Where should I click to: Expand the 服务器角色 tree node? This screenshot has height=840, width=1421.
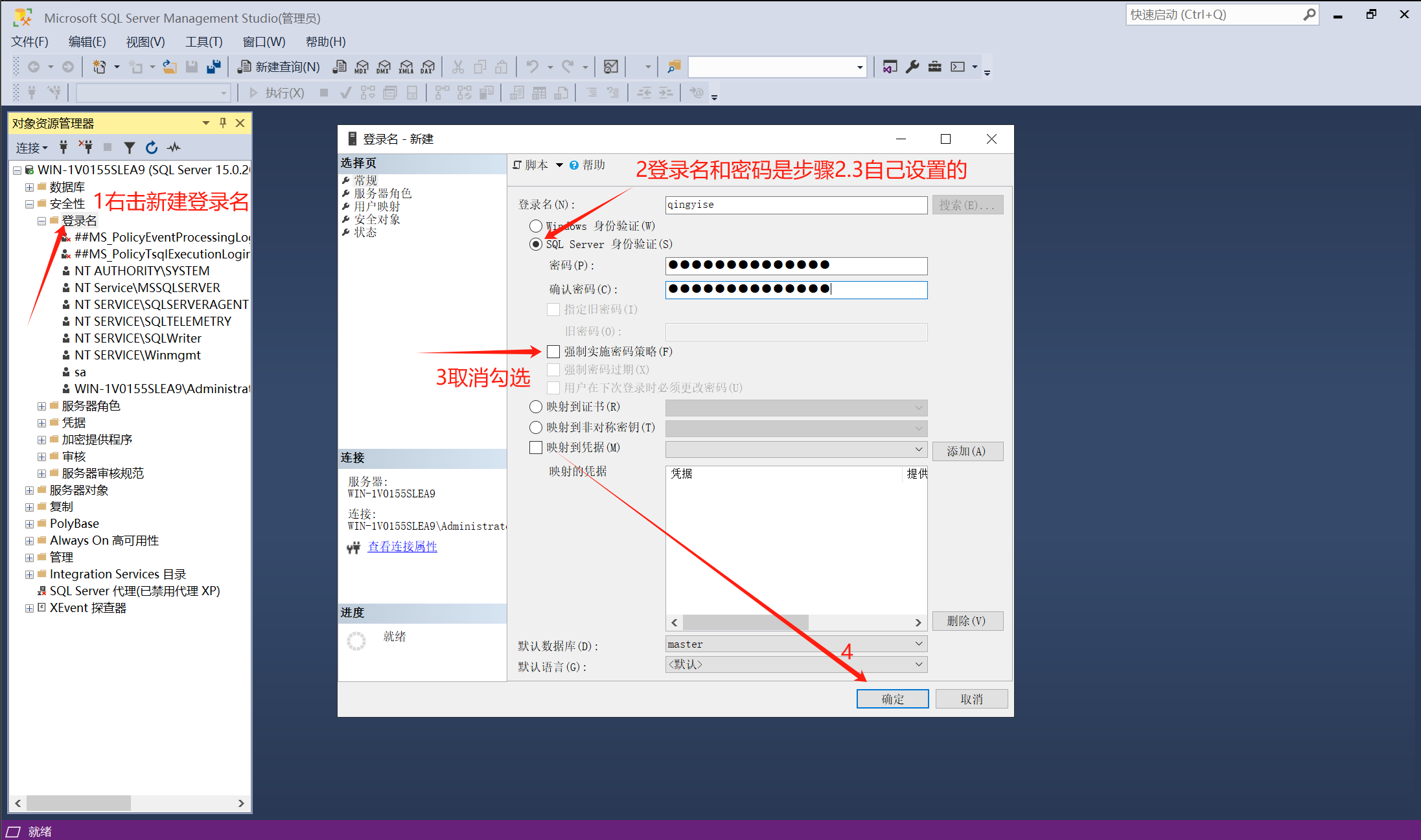click(41, 406)
